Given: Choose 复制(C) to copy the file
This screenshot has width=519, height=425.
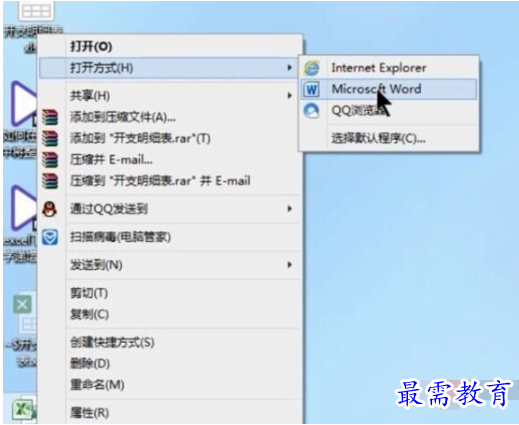Looking at the screenshot, I should (x=170, y=315).
